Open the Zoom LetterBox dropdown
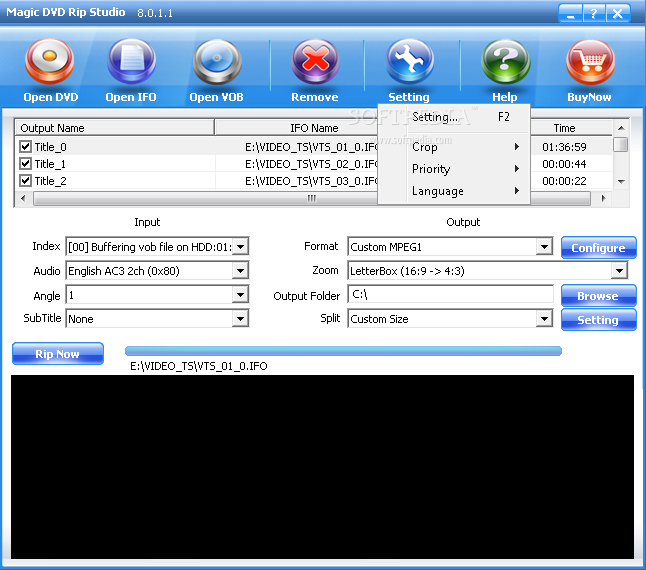 coord(619,271)
